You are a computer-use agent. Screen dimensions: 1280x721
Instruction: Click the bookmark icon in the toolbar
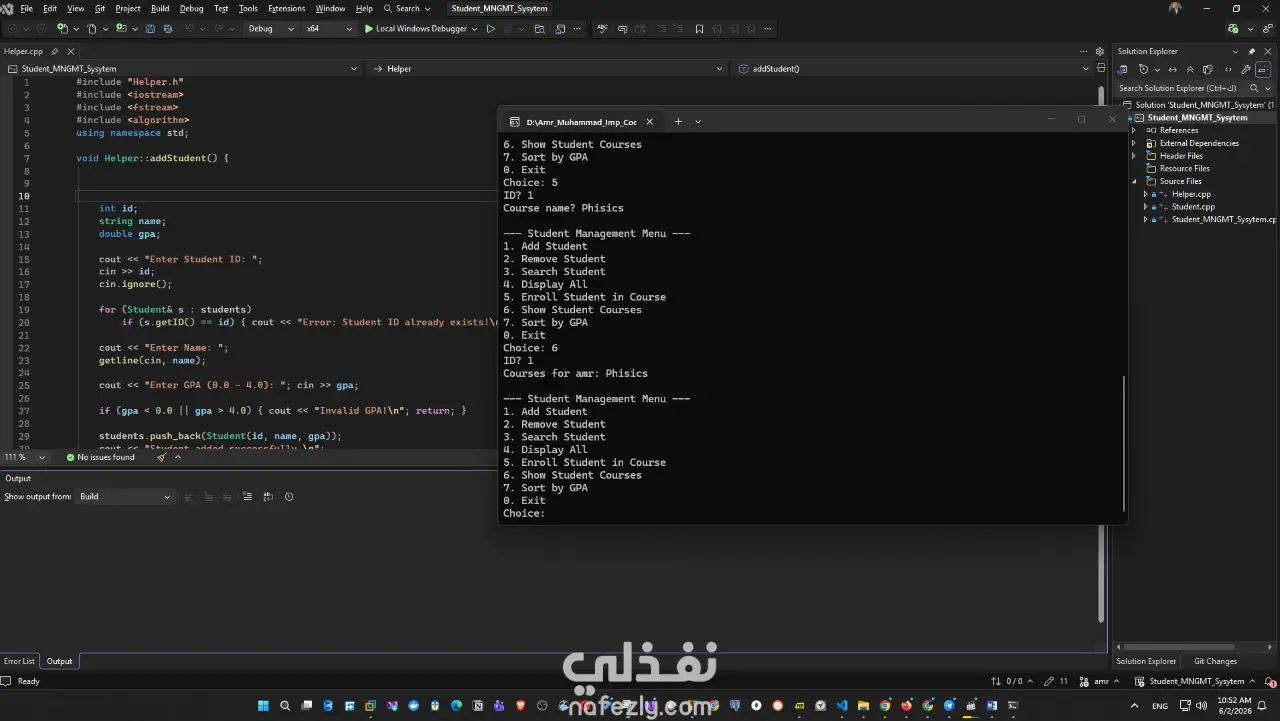point(699,29)
